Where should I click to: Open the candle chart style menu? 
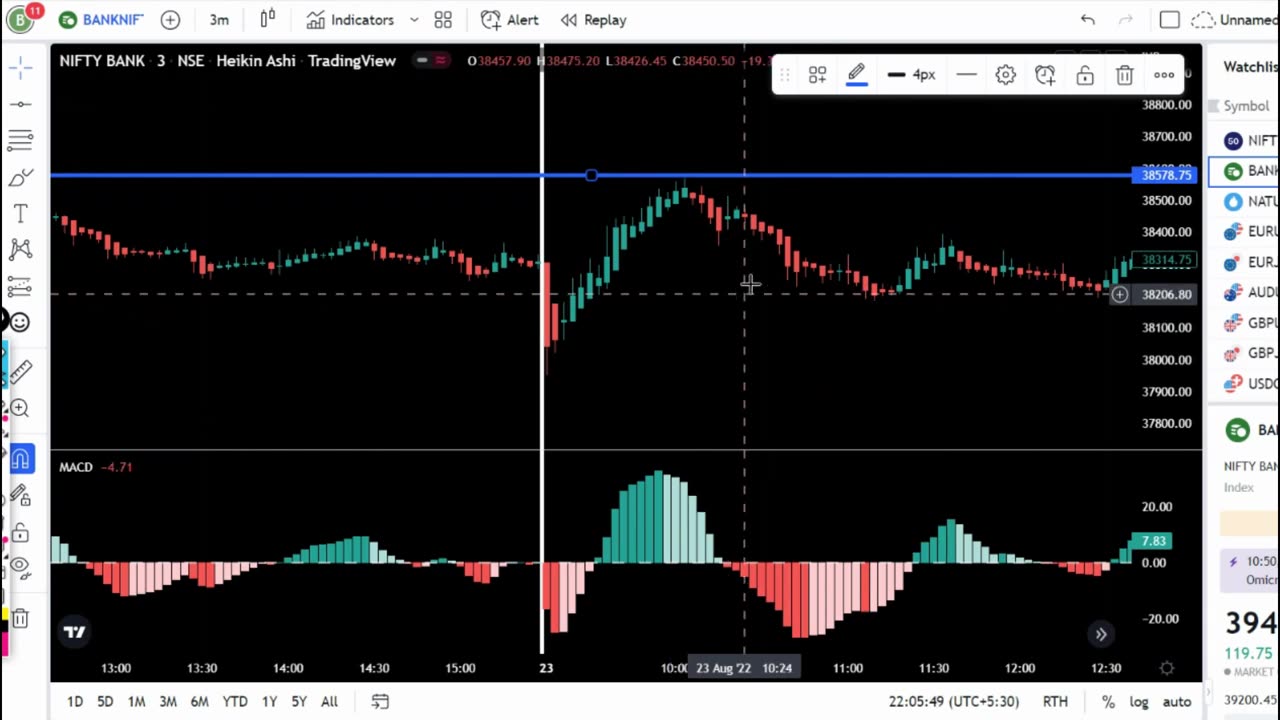pyautogui.click(x=268, y=19)
